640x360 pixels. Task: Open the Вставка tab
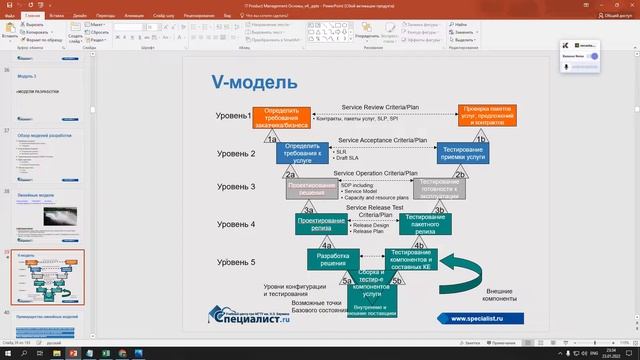[x=57, y=16]
